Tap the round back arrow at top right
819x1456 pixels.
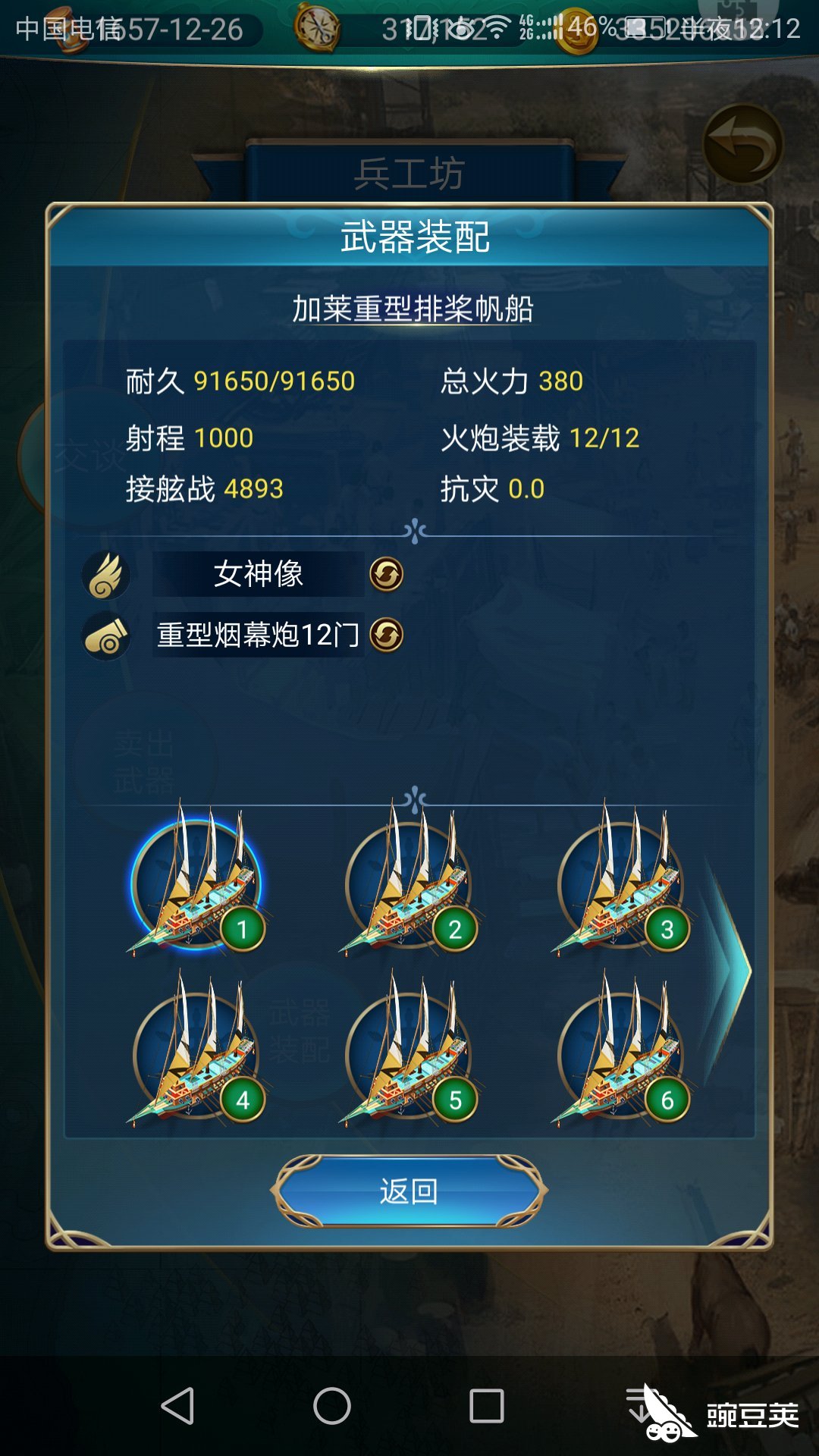pos(743,144)
